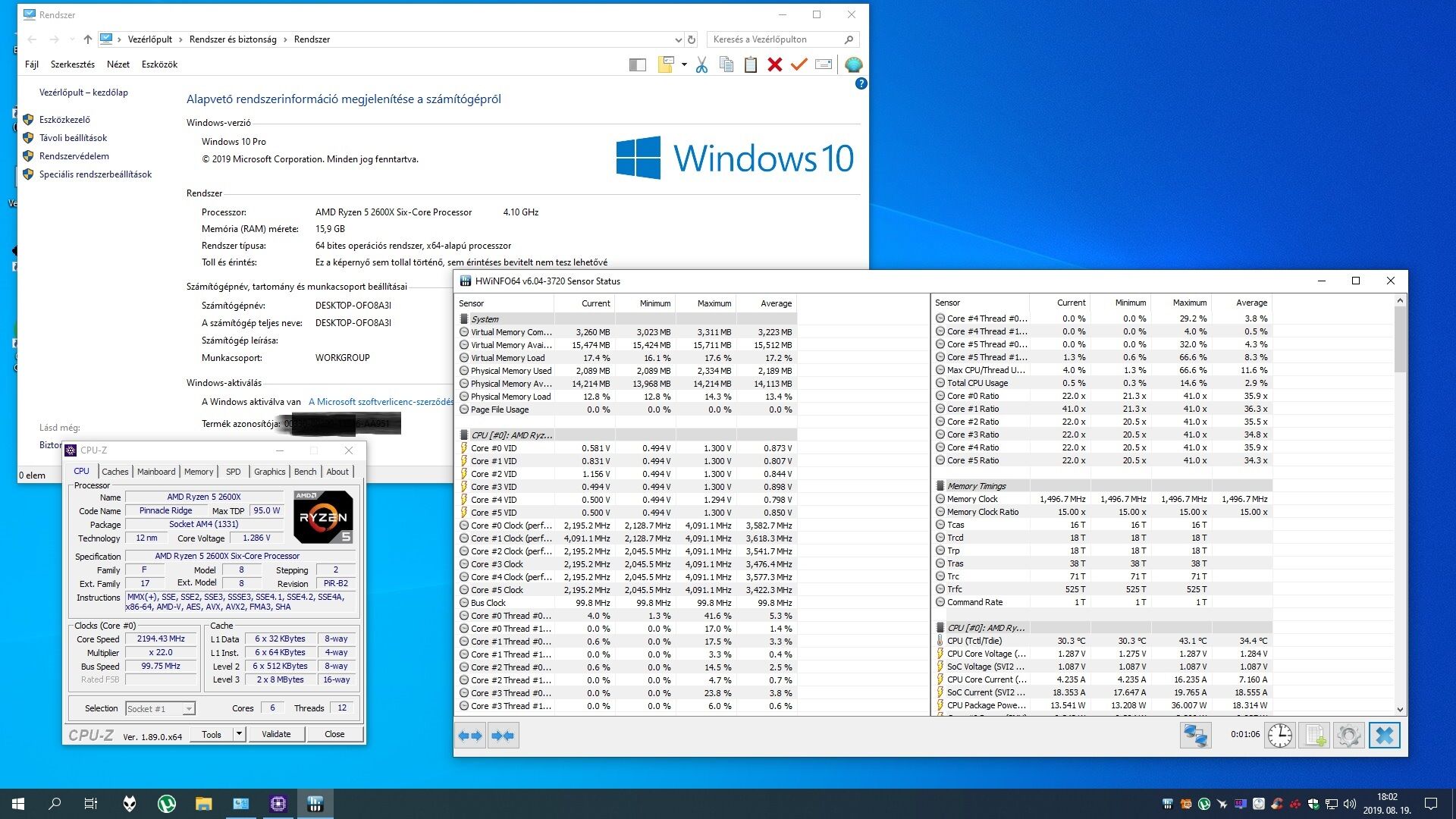This screenshot has height=819, width=1456.
Task: Click the preview pane icon in Rendszer toolbar
Action: coord(638,65)
